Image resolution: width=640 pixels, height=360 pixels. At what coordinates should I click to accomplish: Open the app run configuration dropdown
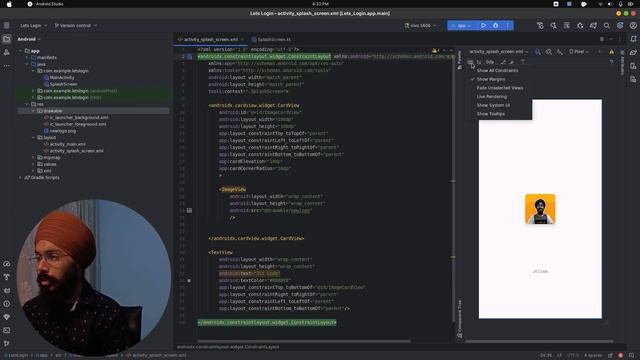pyautogui.click(x=462, y=25)
